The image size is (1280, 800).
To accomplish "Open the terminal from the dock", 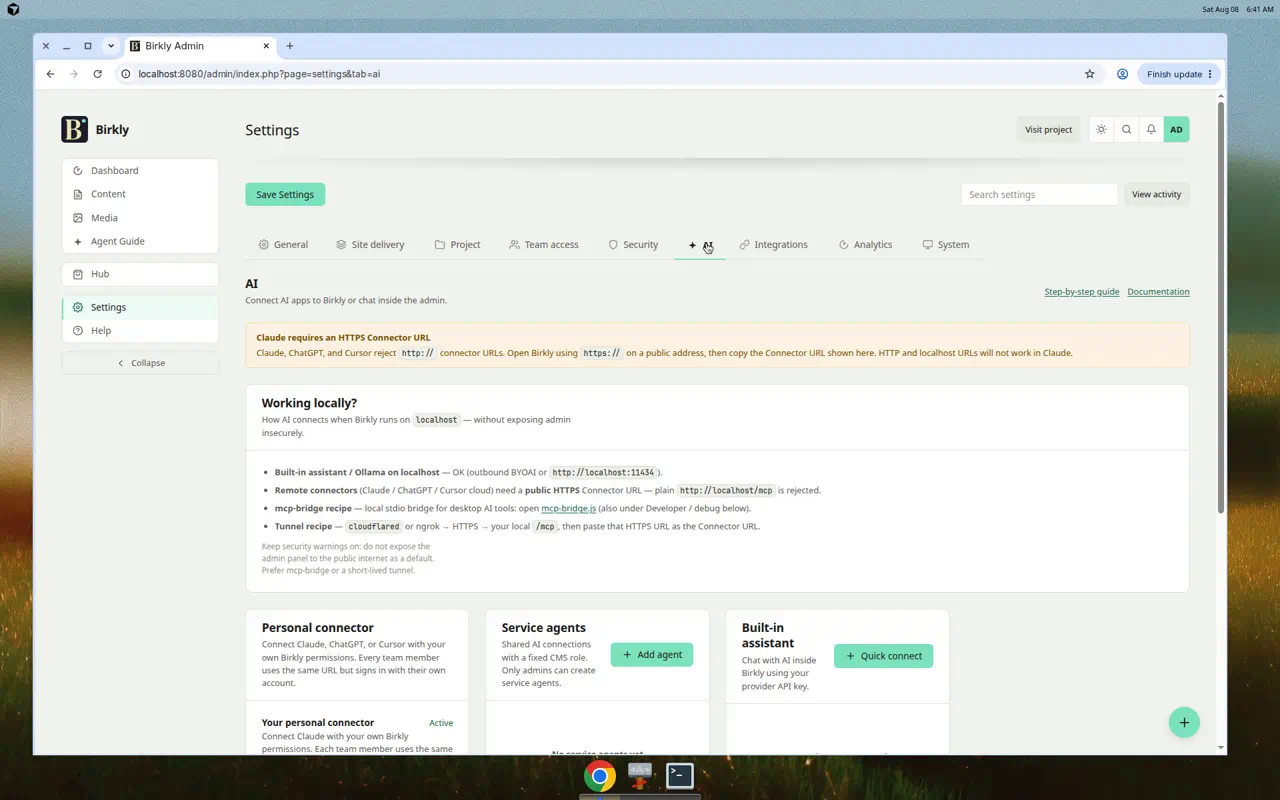I will click(680, 775).
